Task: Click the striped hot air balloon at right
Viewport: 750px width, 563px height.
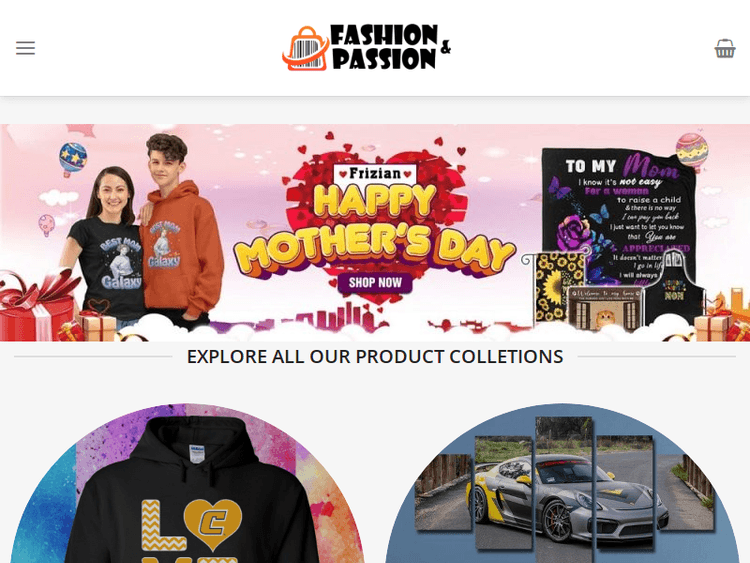Action: [x=691, y=152]
